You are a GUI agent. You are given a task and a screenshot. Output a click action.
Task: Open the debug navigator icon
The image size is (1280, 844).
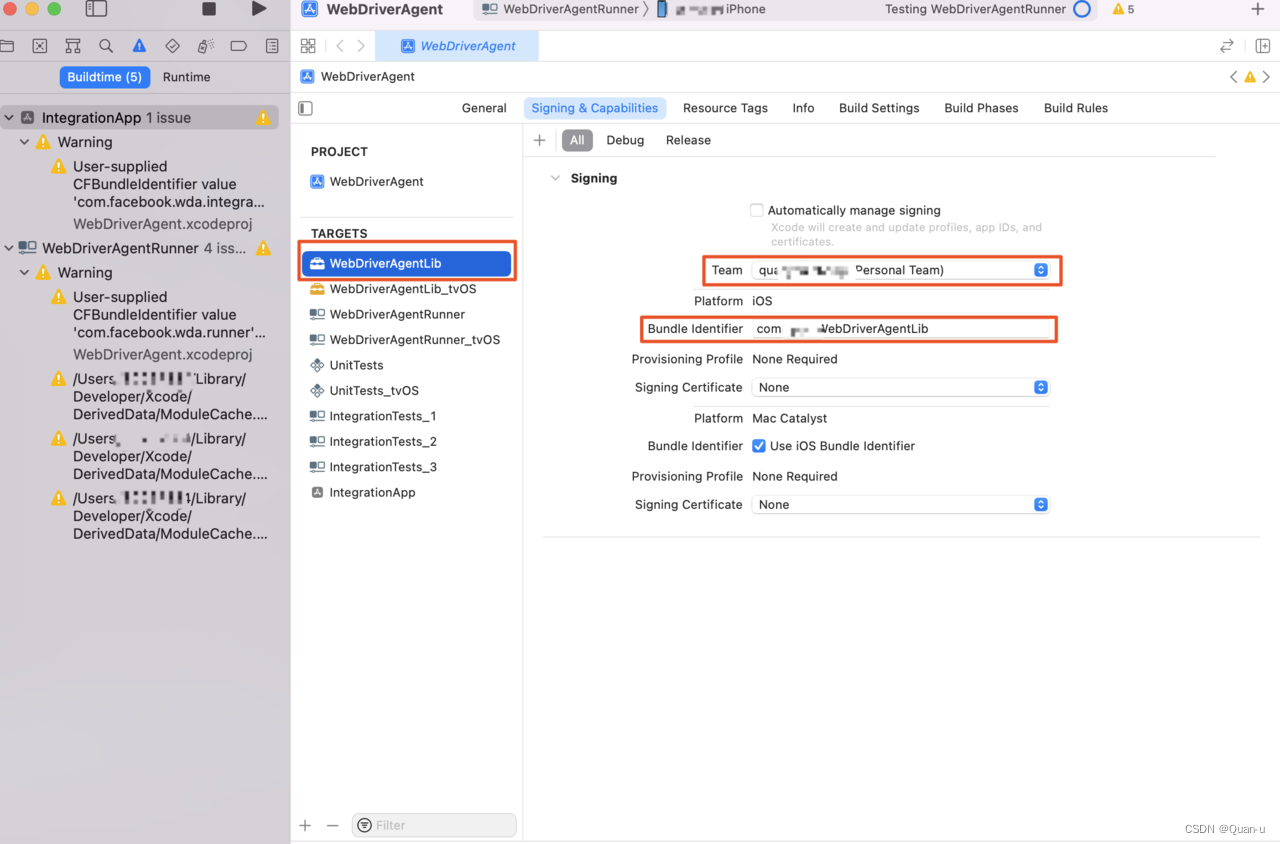pyautogui.click(x=205, y=46)
